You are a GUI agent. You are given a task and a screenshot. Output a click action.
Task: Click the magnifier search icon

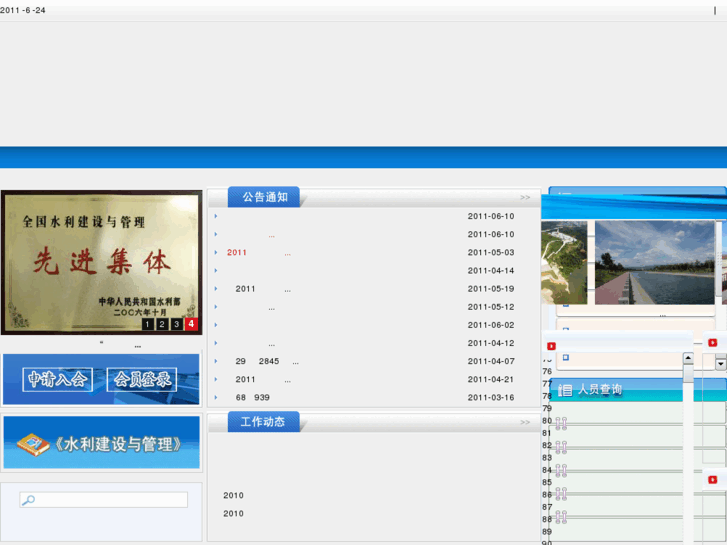point(28,500)
